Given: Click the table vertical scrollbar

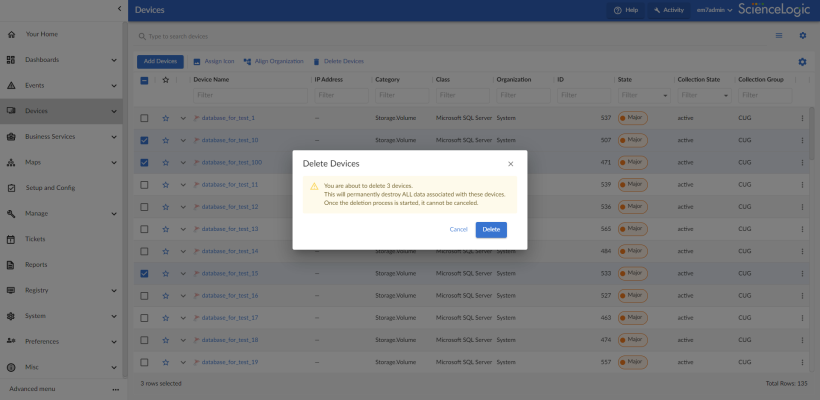Looking at the screenshot, I should point(812,133).
